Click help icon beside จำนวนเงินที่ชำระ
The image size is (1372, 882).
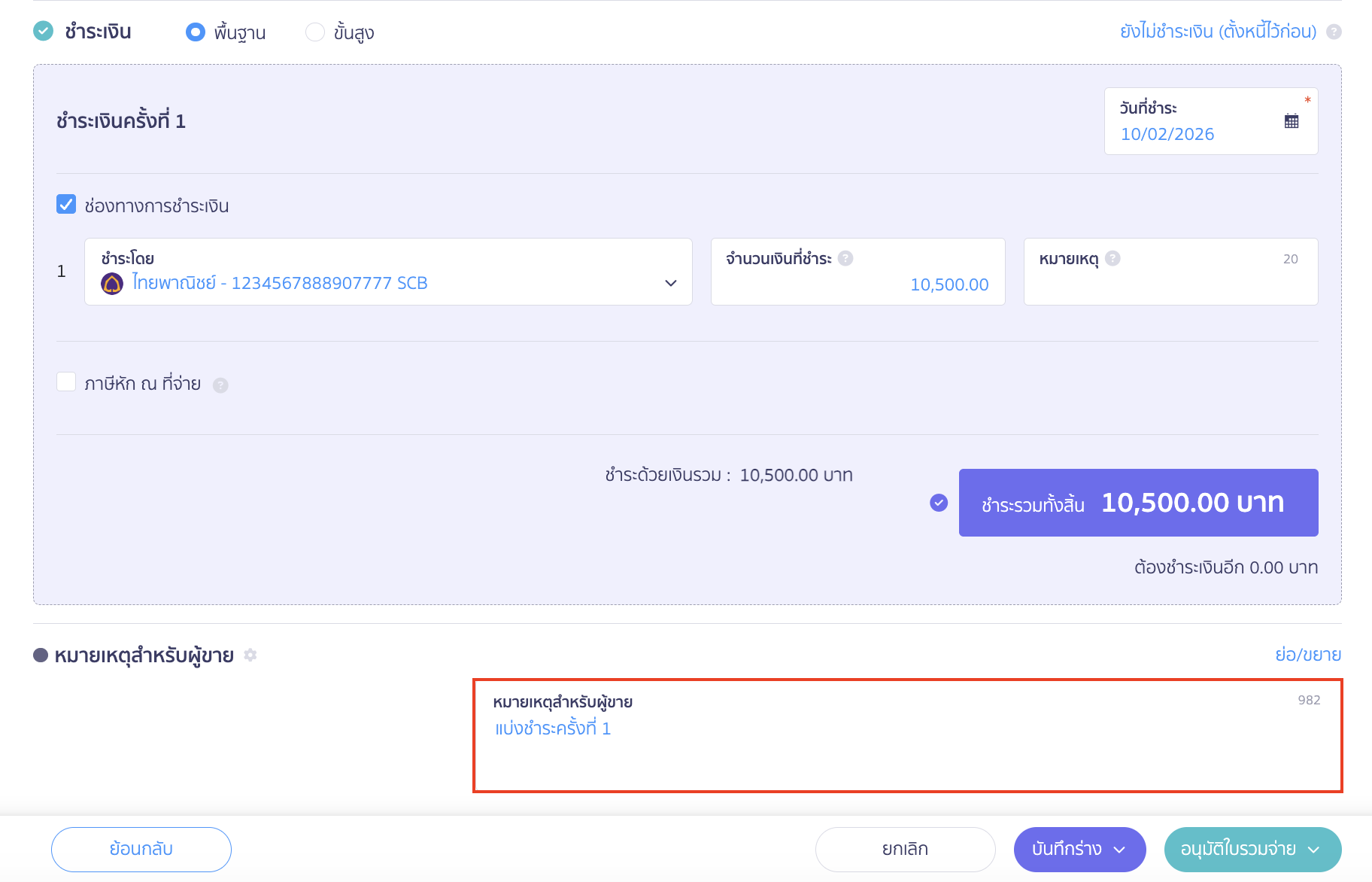(845, 258)
